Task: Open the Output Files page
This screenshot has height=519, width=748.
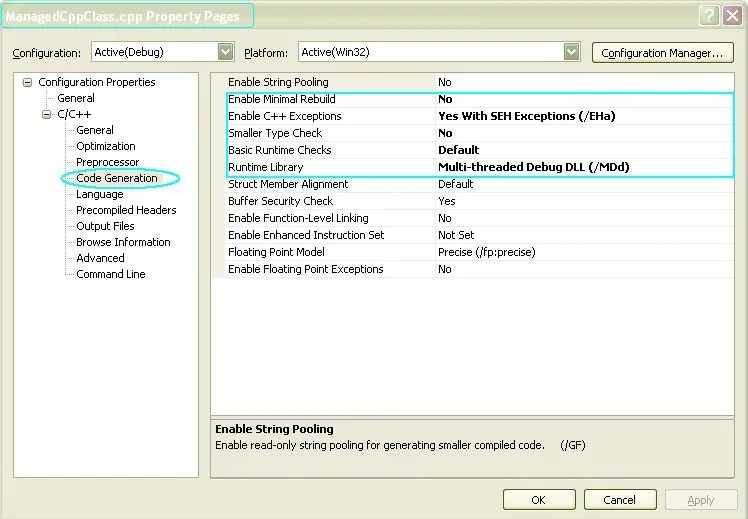Action: tap(105, 226)
